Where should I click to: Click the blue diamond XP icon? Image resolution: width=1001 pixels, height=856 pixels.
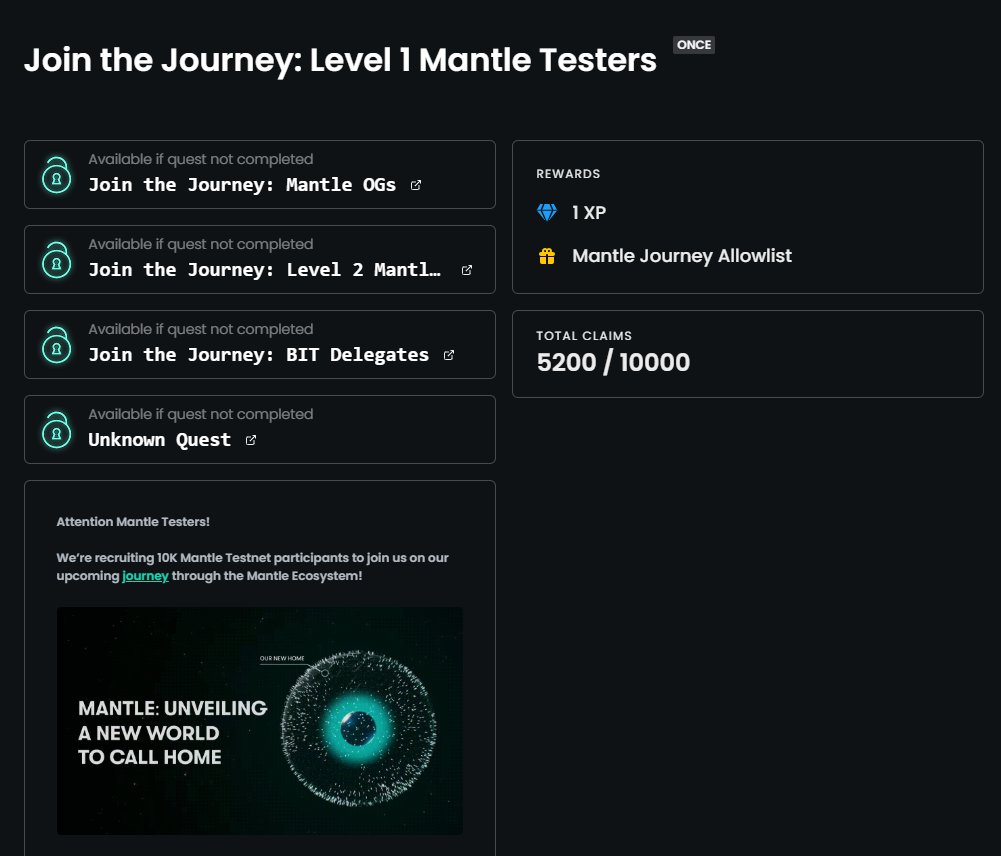click(547, 213)
